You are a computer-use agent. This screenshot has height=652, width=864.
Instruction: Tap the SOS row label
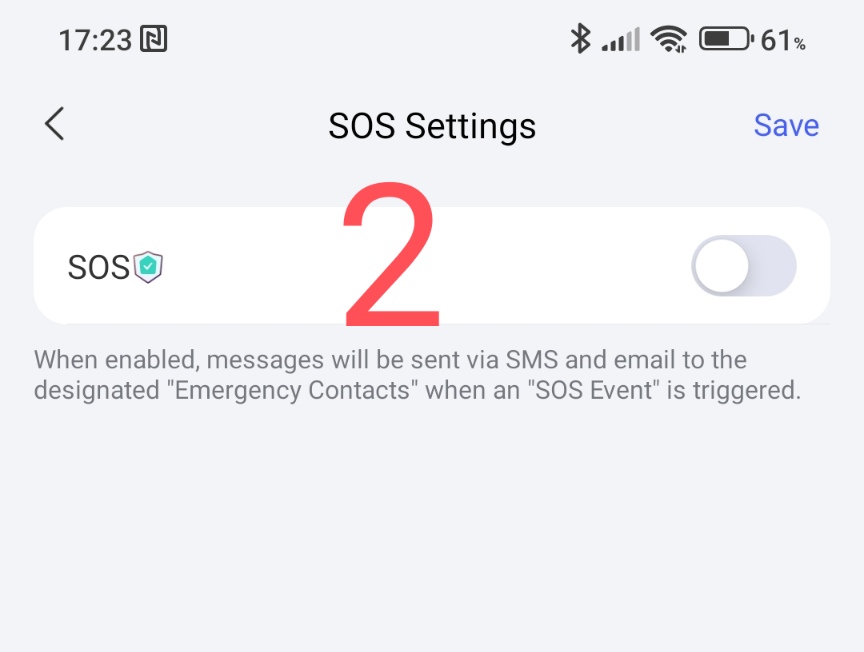point(99,267)
